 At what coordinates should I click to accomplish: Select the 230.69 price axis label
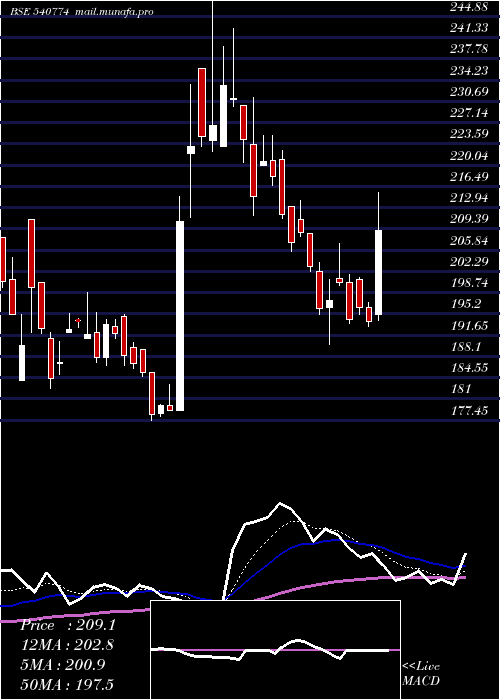pyautogui.click(x=468, y=92)
